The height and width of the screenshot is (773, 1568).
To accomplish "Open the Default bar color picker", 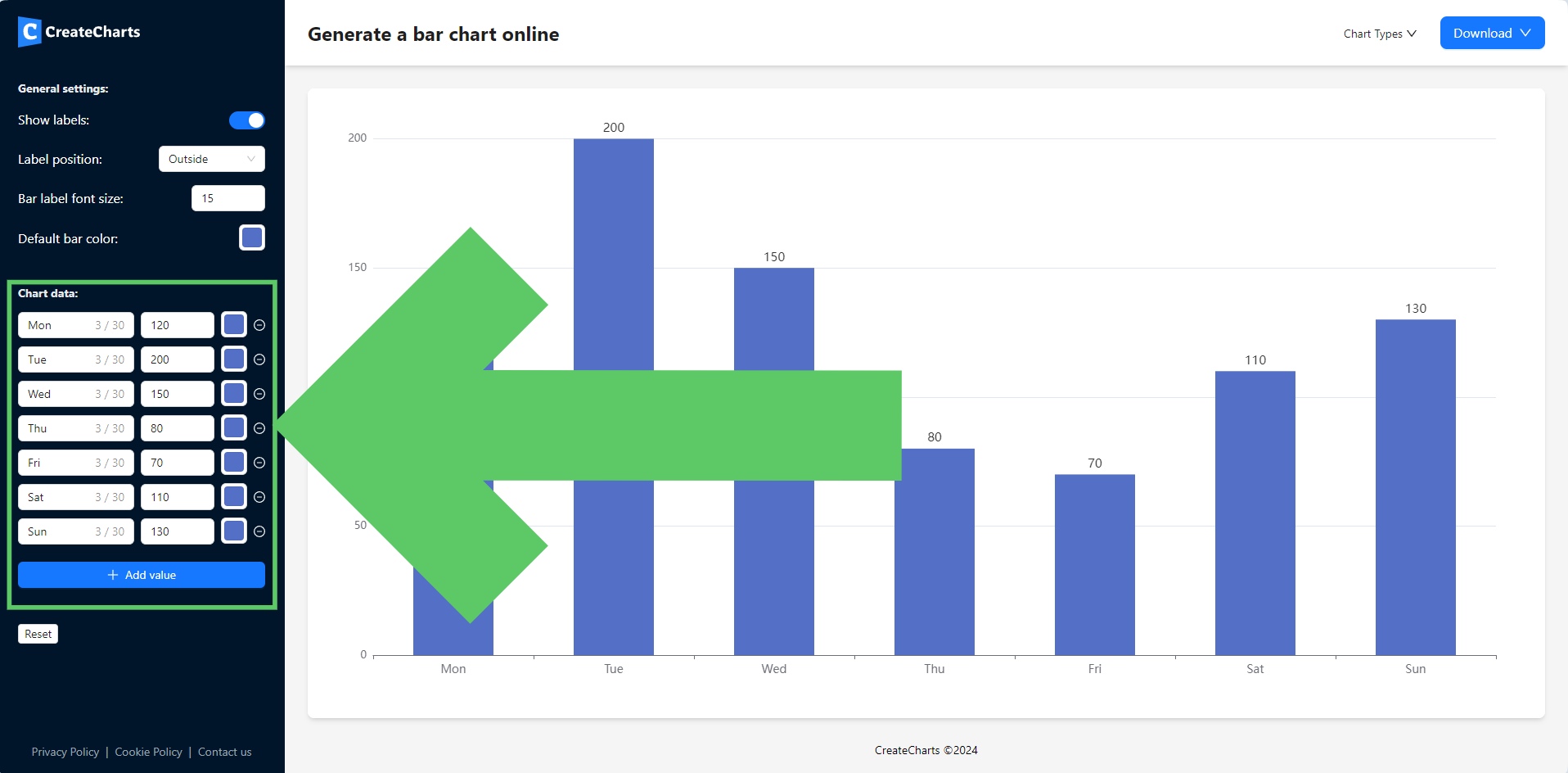I will [252, 238].
